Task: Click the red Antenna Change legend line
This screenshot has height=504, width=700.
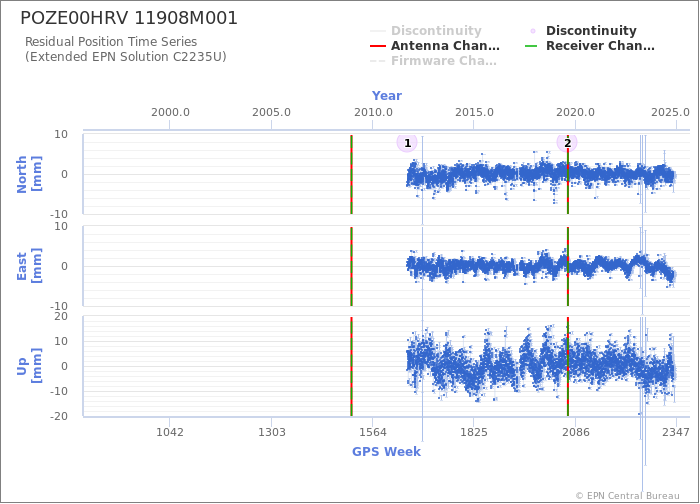Action: (x=378, y=46)
